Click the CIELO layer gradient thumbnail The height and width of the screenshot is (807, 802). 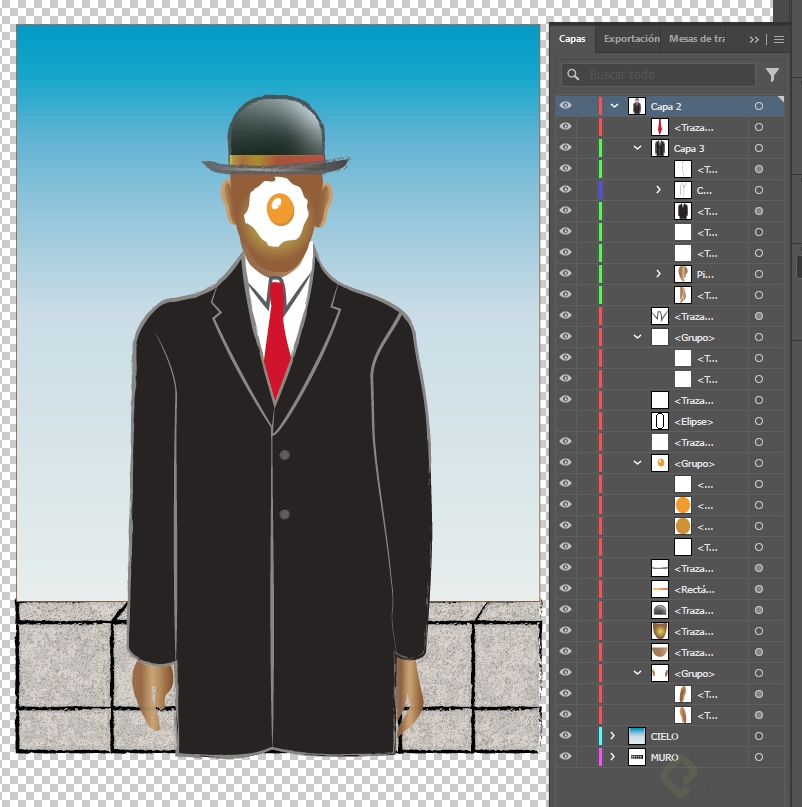[x=637, y=736]
